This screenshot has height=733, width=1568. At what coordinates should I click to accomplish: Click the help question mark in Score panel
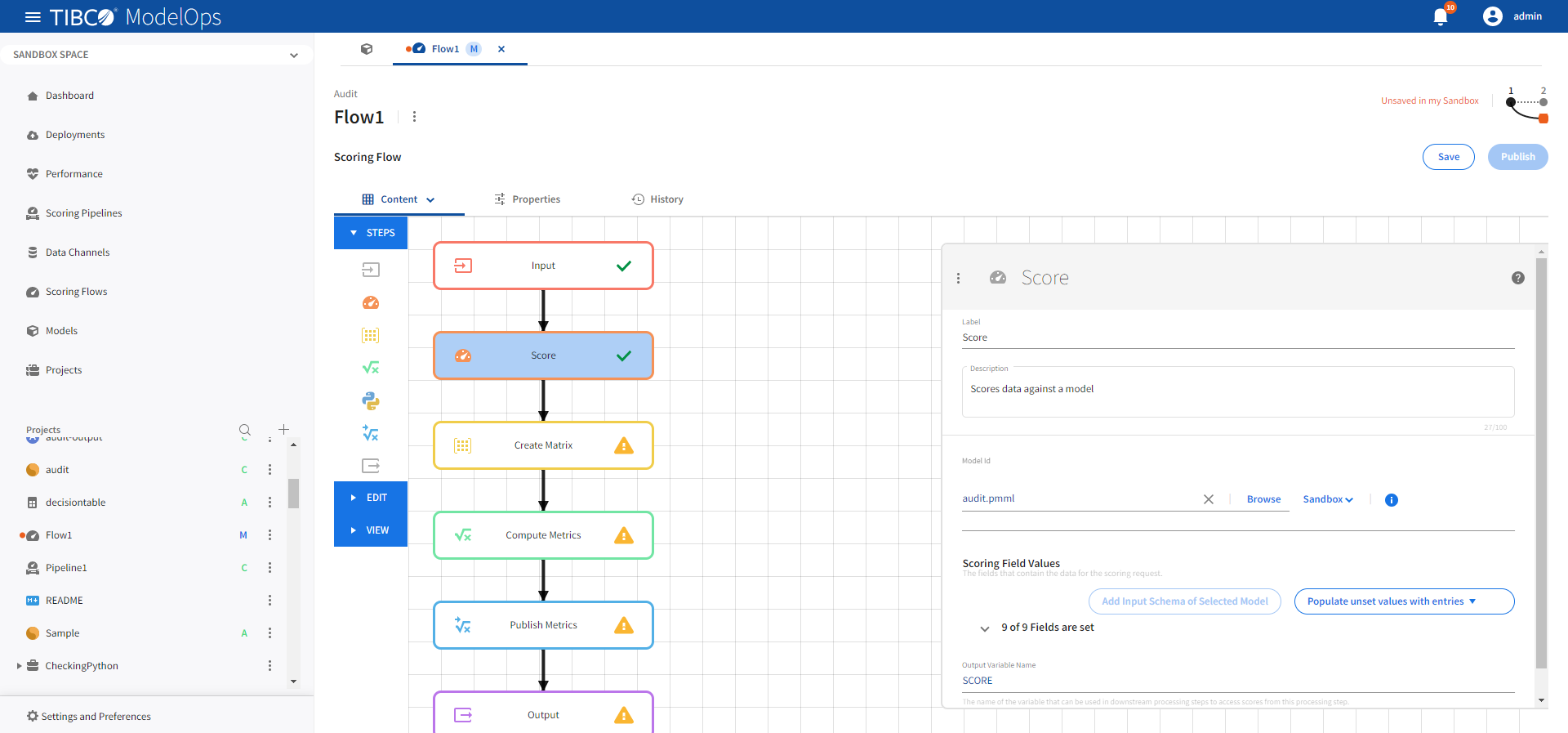tap(1517, 278)
